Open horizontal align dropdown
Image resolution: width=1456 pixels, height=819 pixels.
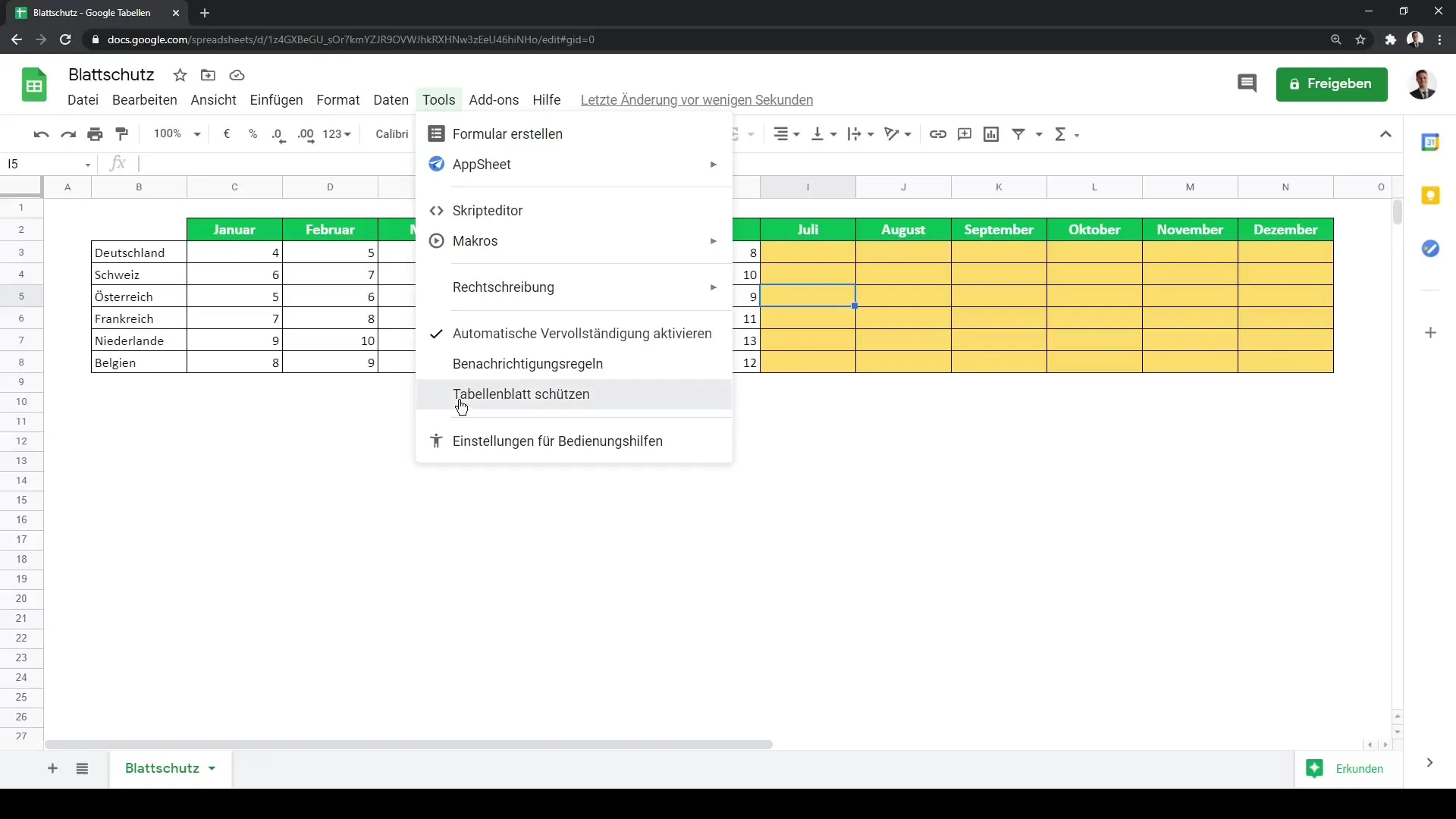(786, 134)
